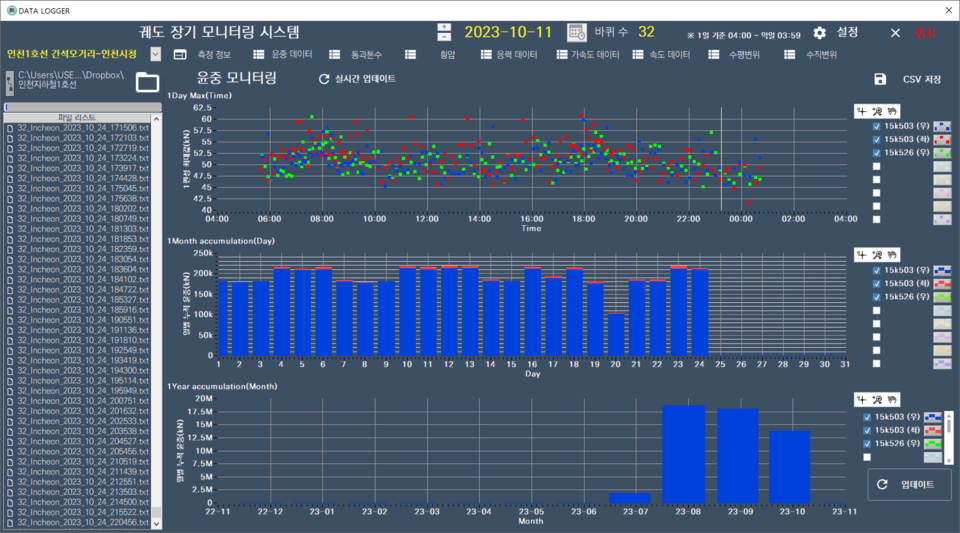960x533 pixels.
Task: Open 횡압 view
Action: click(448, 54)
